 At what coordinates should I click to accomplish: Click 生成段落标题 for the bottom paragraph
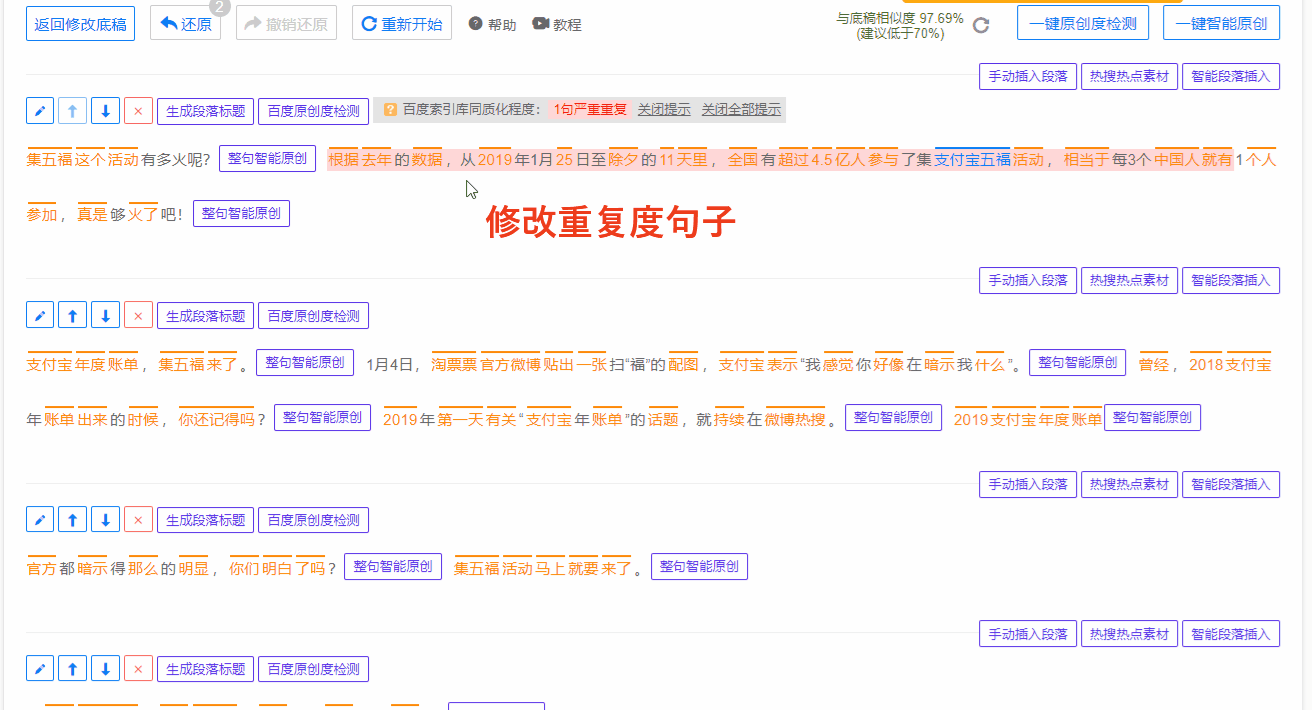pyautogui.click(x=205, y=669)
